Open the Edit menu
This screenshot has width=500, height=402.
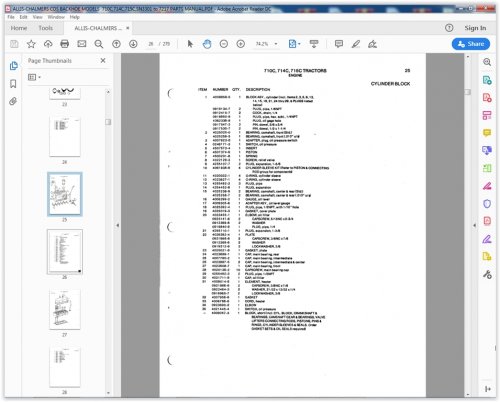[23, 17]
